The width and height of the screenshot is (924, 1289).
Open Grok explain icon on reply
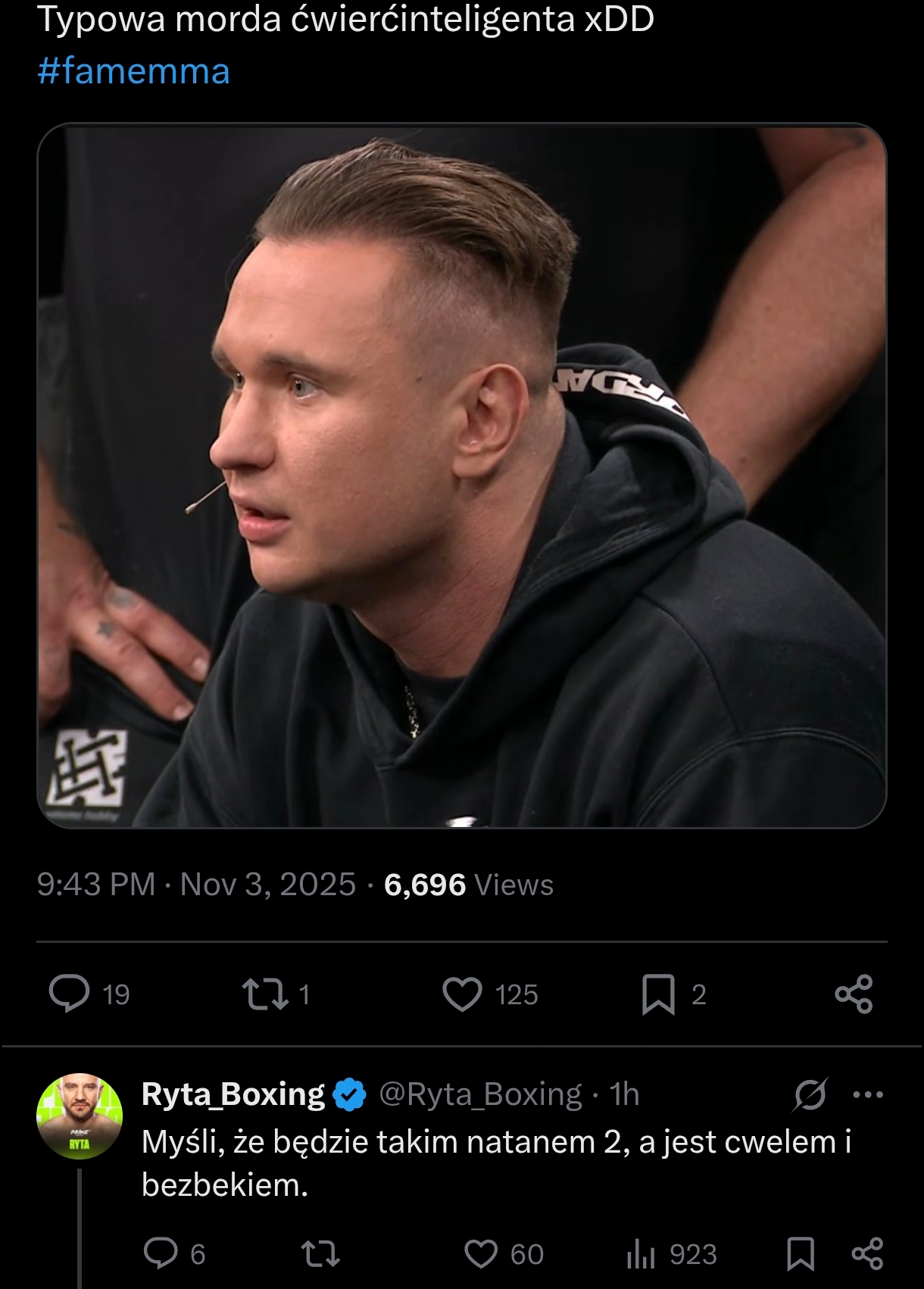[x=810, y=1094]
